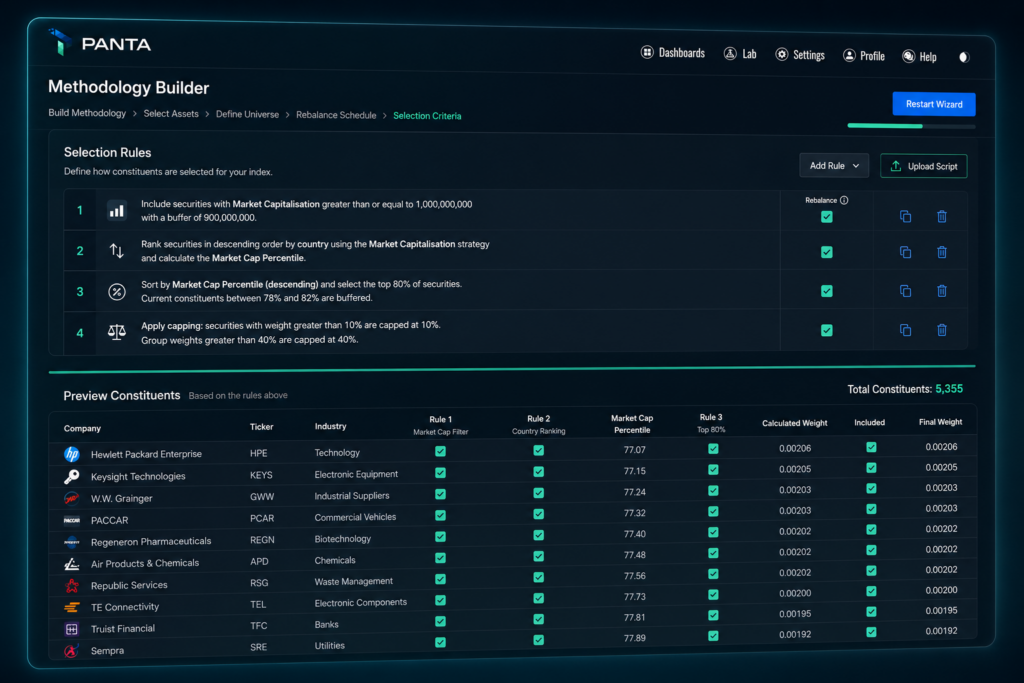
Task: Delete rule 2 with trash icon
Action: point(942,252)
